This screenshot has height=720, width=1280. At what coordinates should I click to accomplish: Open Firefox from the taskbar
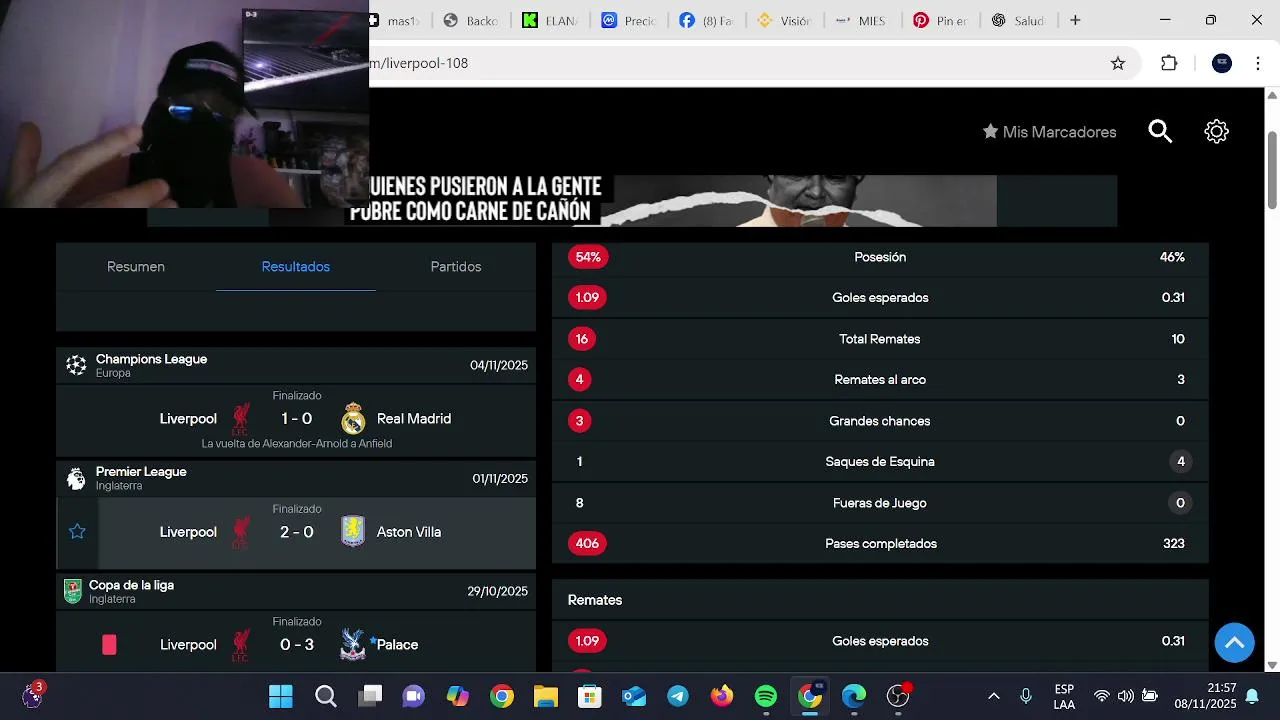pos(722,696)
